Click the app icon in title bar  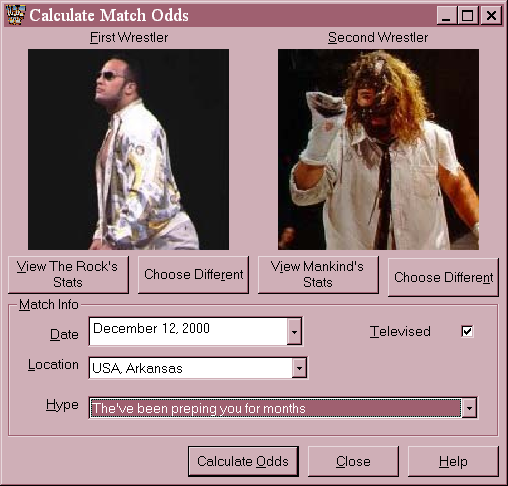pos(15,15)
